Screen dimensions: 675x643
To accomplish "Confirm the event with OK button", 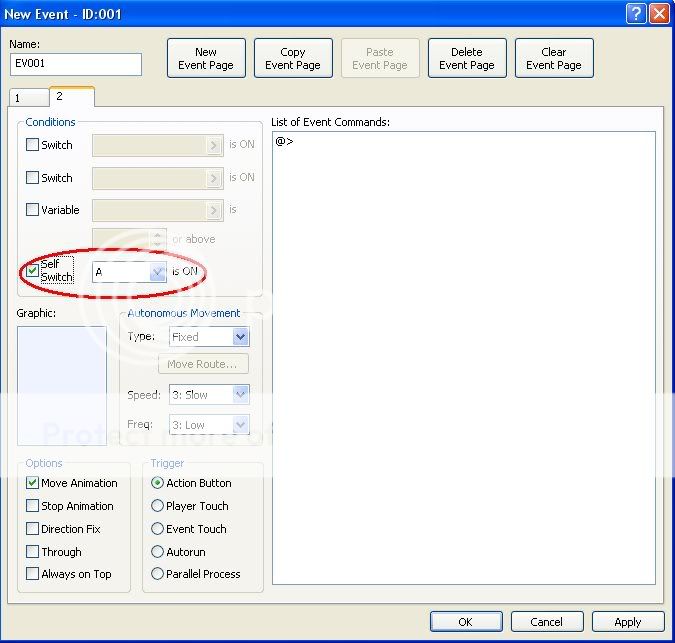I will (466, 622).
